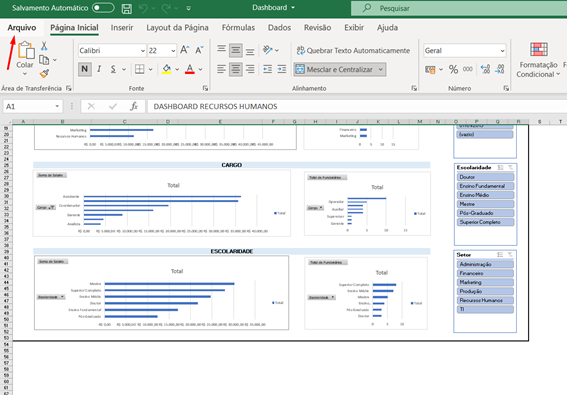Viewport: 567px width, 395px height.
Task: Apply the yellow fill color bucket
Action: tap(166, 69)
